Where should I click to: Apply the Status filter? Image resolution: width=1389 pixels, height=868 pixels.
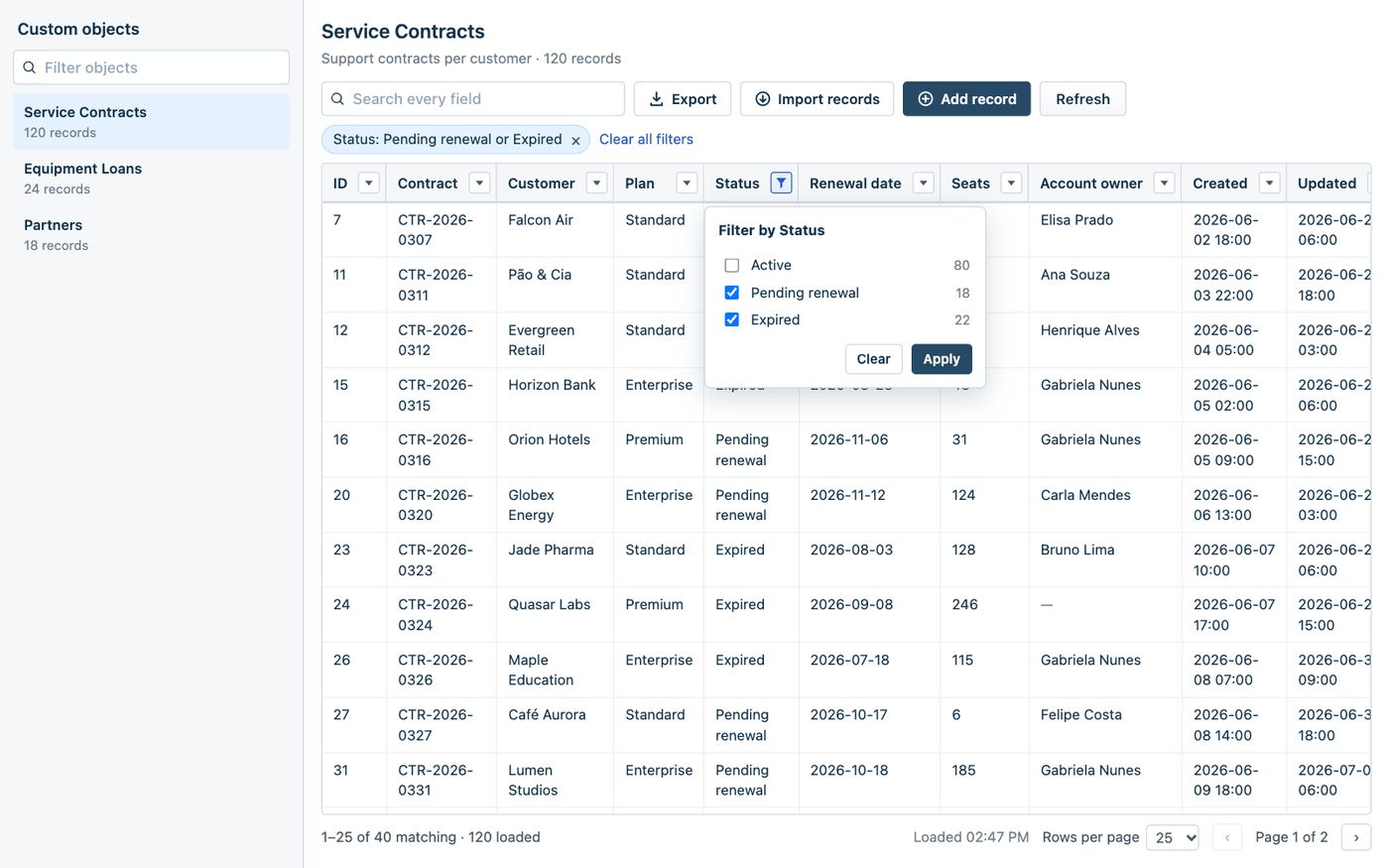click(x=942, y=359)
